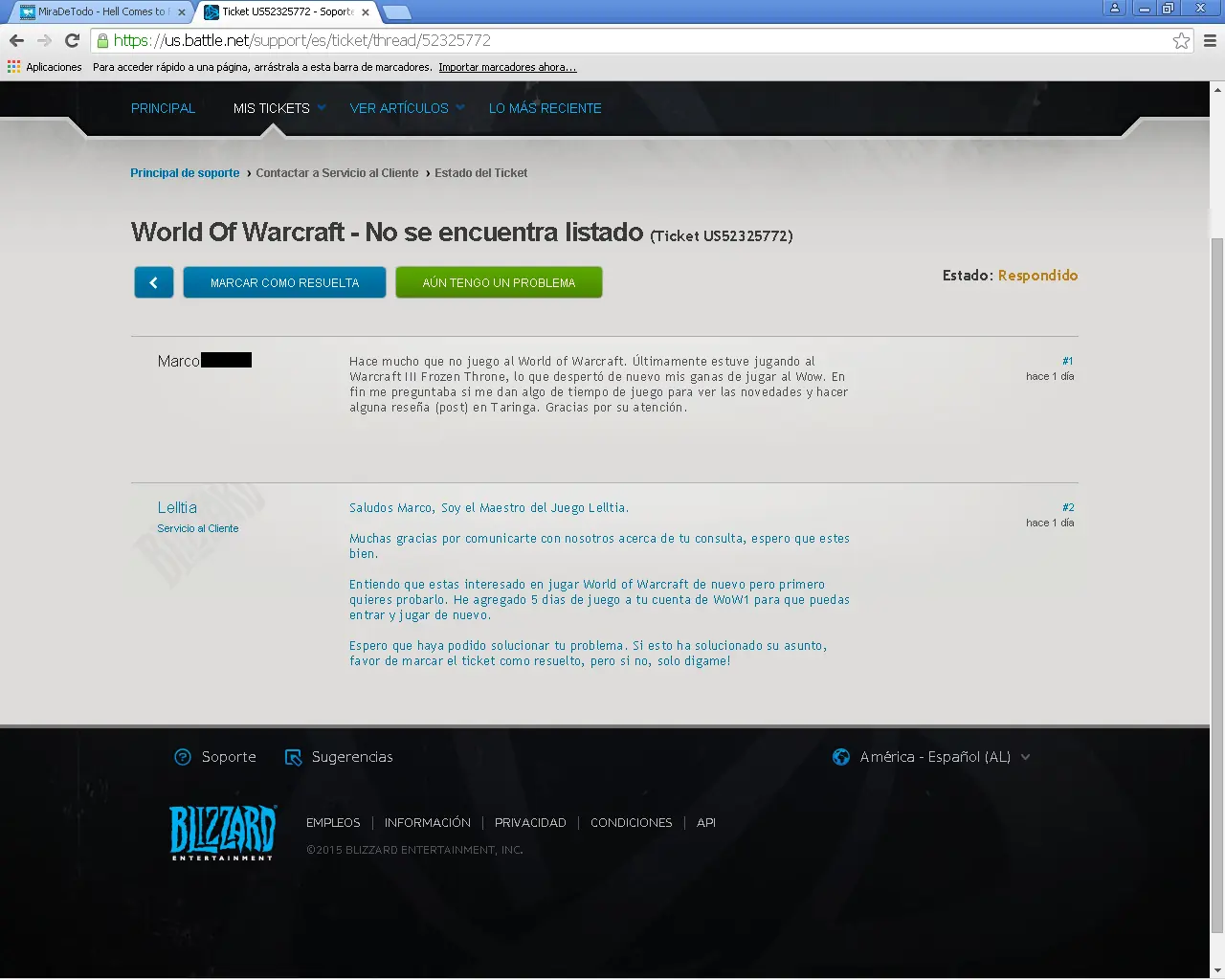The width and height of the screenshot is (1225, 980).
Task: Click the page vertical scrollbar thumb
Action: pyautogui.click(x=1217, y=584)
